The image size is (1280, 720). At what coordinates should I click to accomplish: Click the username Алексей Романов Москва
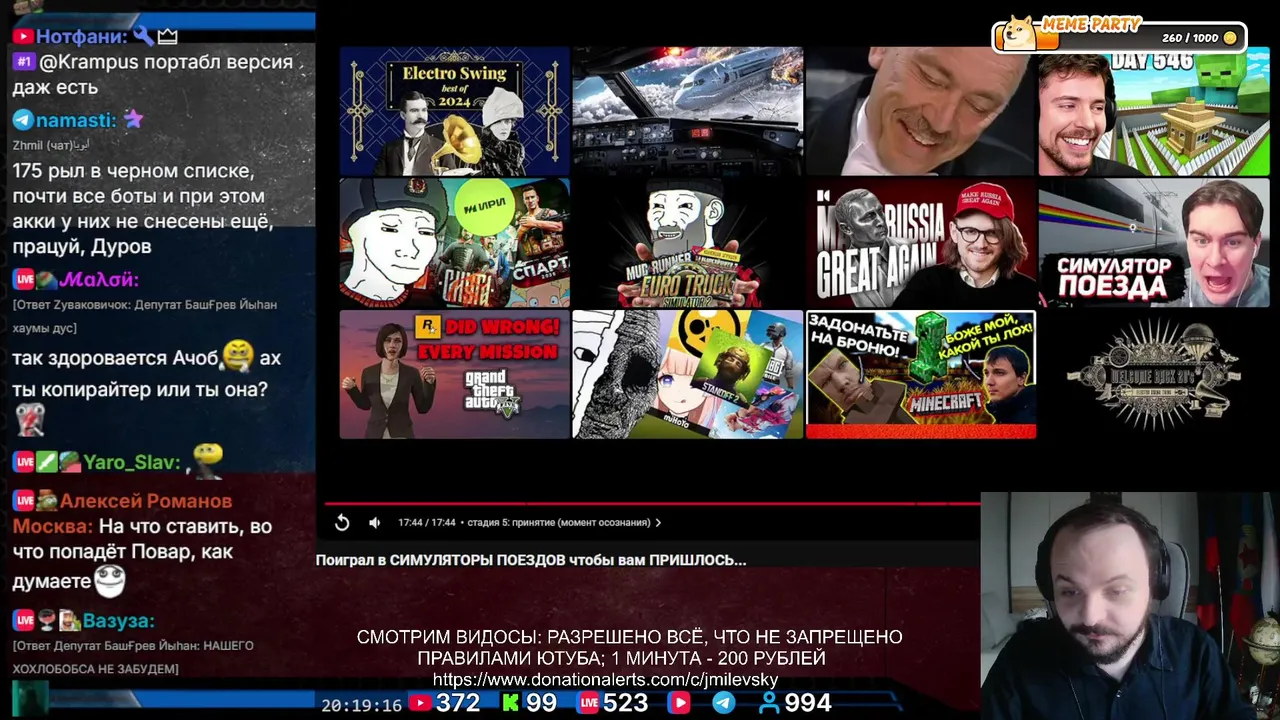[122, 513]
